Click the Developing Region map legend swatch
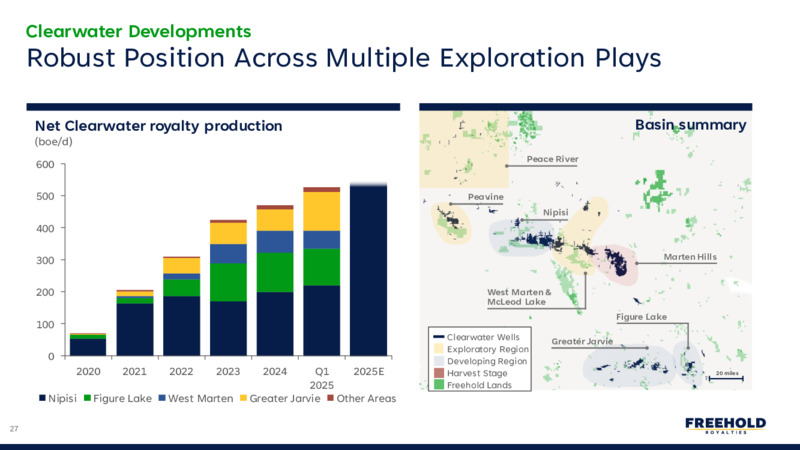Viewport: 800px width, 450px height. tap(438, 361)
